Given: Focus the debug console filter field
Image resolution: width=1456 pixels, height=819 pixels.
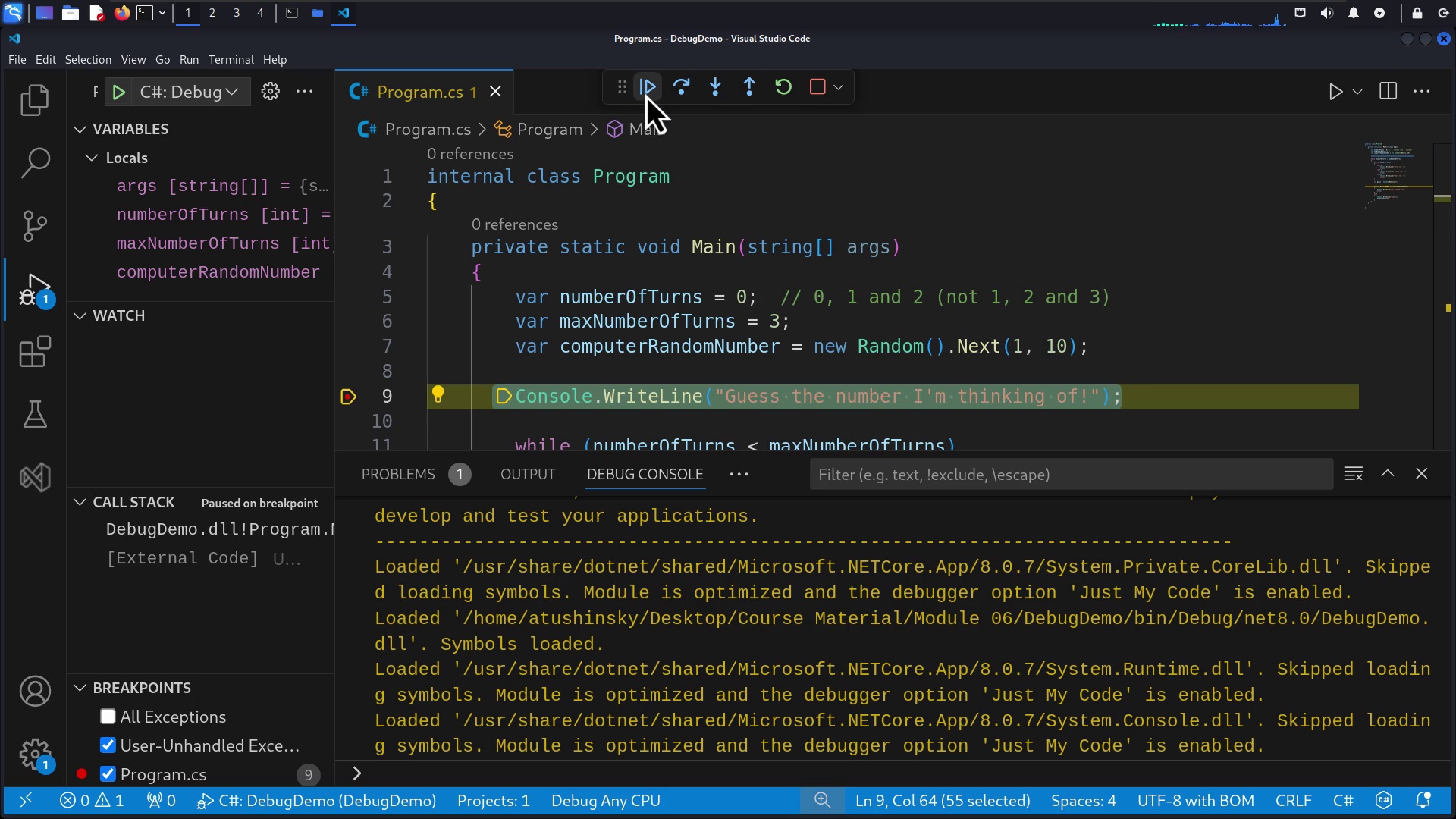Looking at the screenshot, I should coord(1072,475).
